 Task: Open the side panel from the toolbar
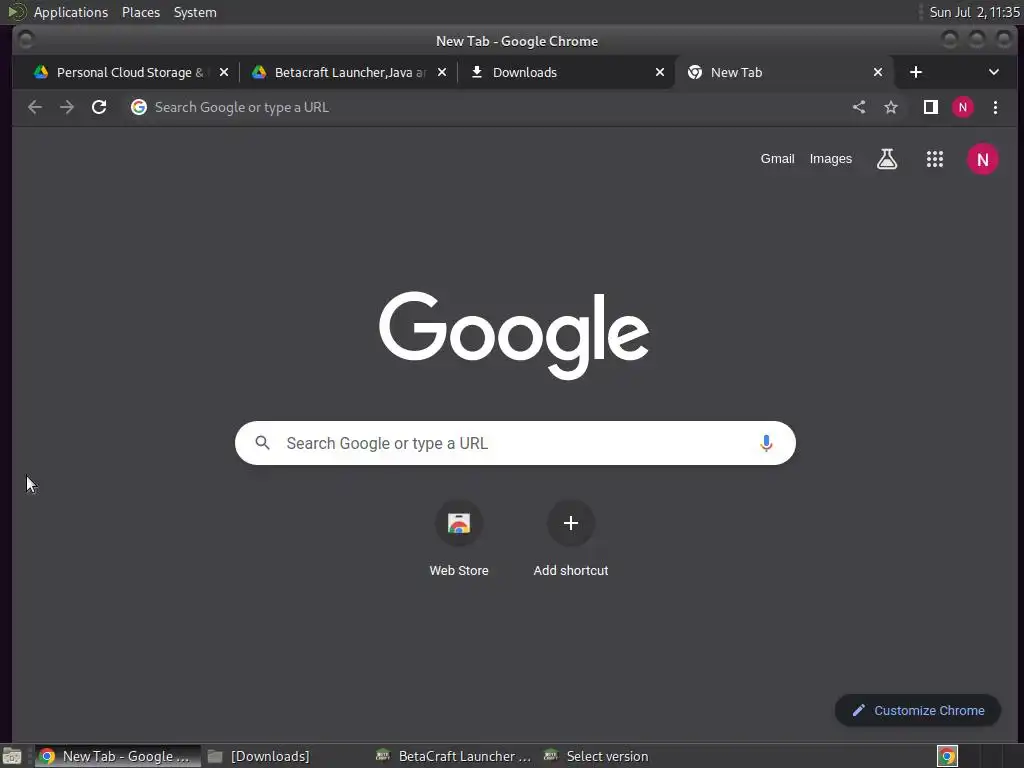click(x=931, y=107)
